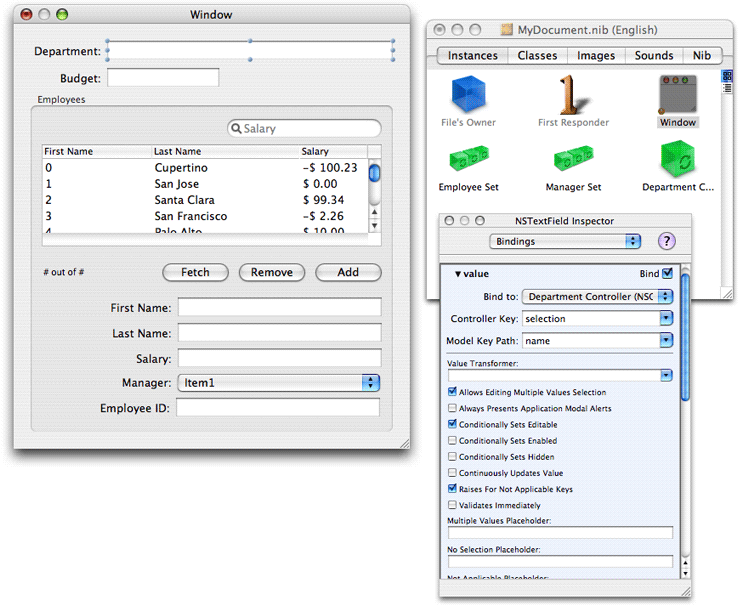This screenshot has height=611, width=749.
Task: Click the Fetch button
Action: 195,272
